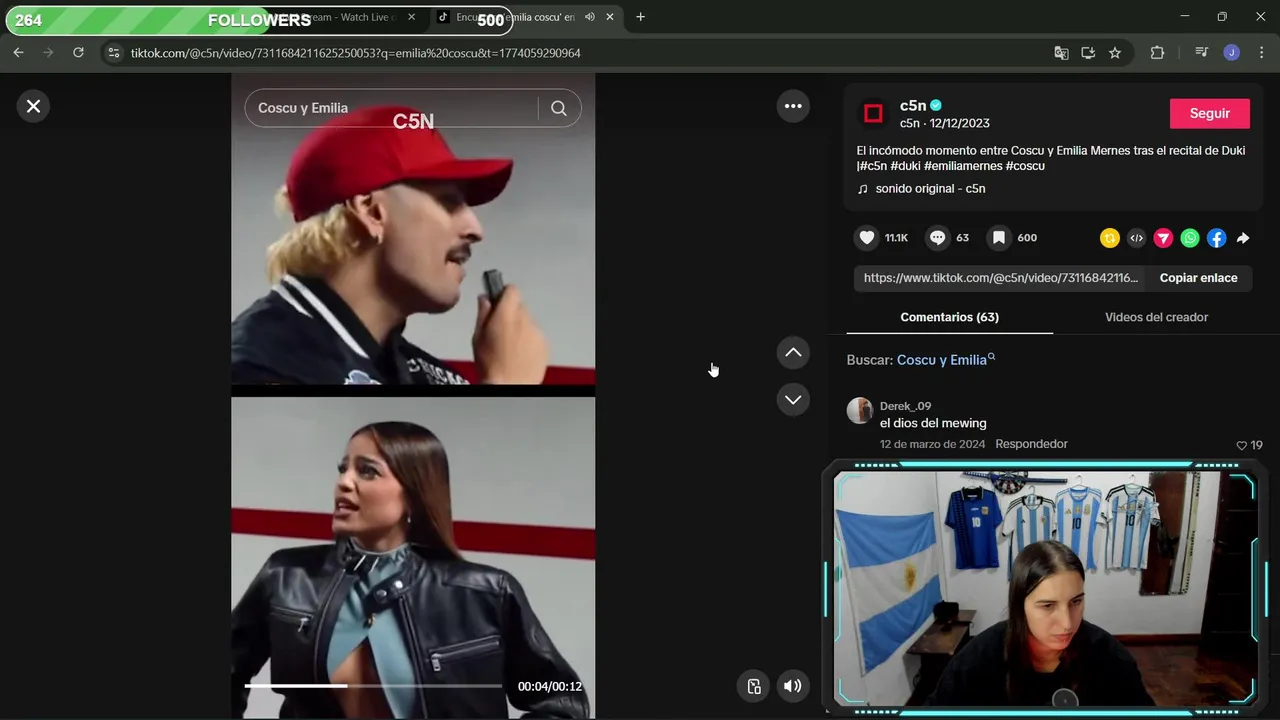
Task: Toggle the auto-scroll icon beside volume
Action: 754,686
